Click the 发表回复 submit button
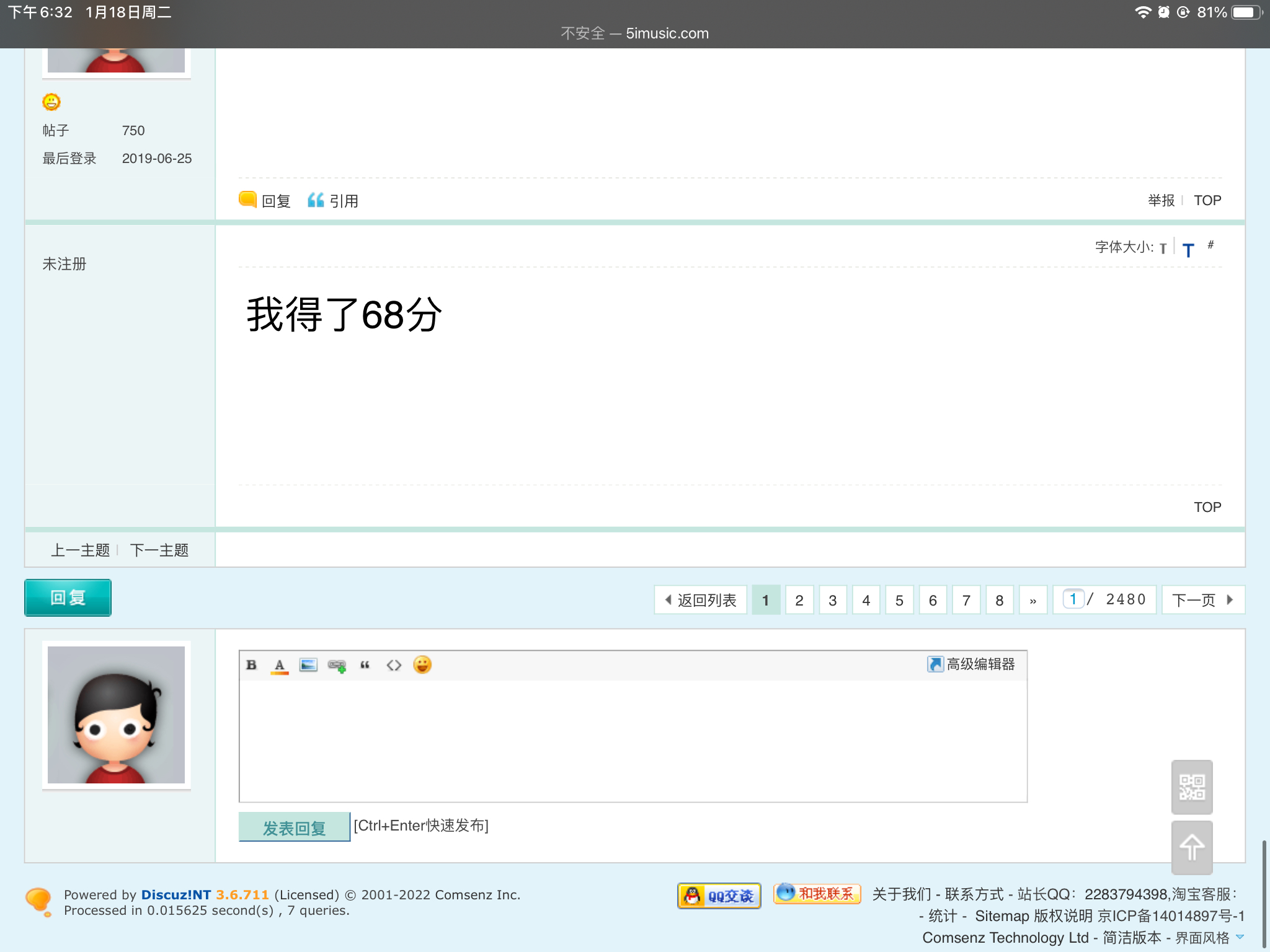The image size is (1270, 952). coord(295,827)
